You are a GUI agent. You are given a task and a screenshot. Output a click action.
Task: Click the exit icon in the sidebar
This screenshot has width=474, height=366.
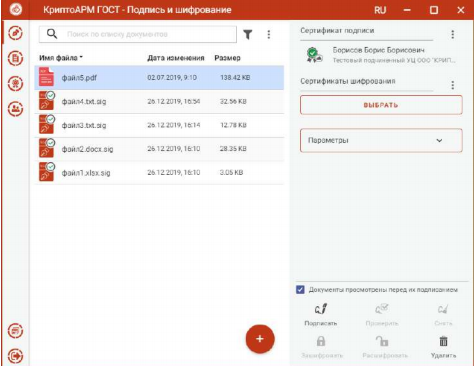15,356
